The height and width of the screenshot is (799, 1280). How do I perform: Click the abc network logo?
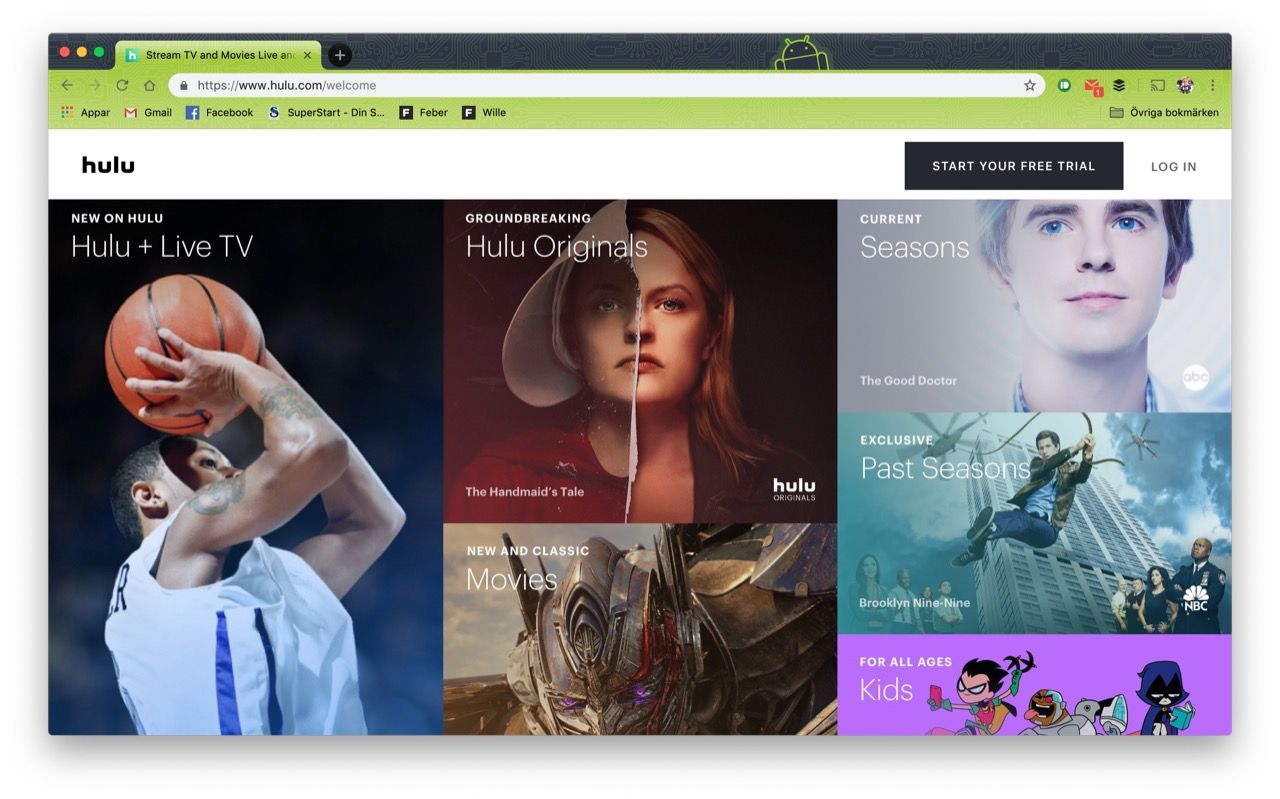coord(1195,377)
